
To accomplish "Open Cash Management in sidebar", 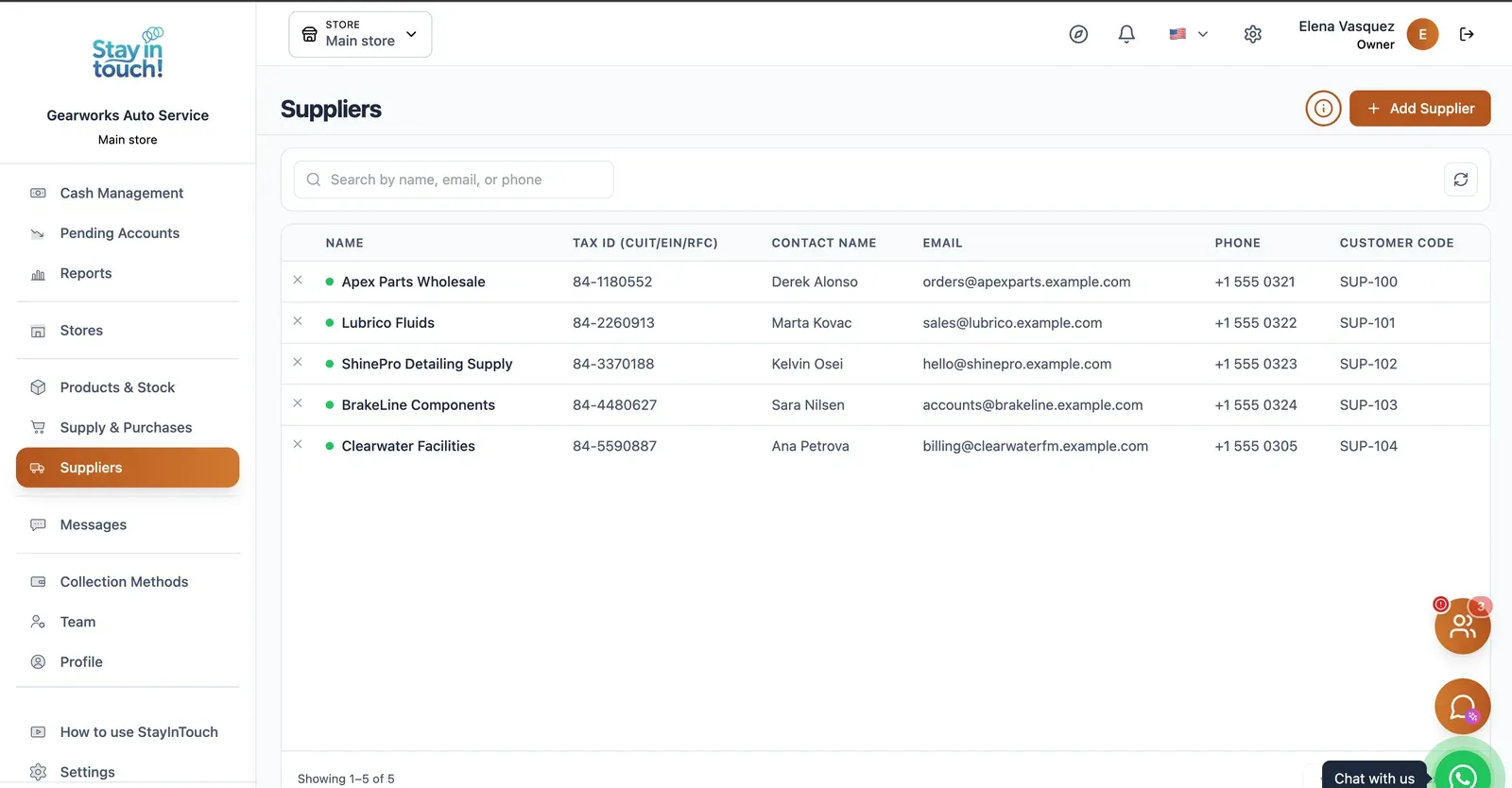I will point(128,193).
